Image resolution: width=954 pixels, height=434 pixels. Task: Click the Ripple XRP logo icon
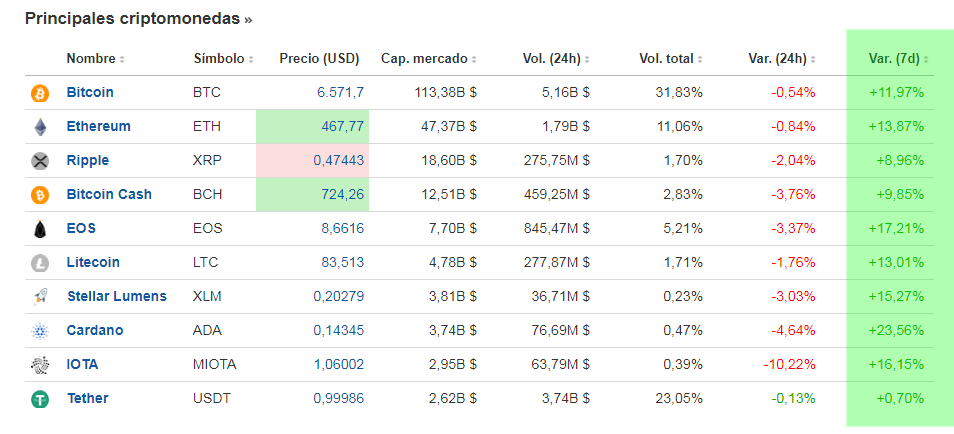41,161
